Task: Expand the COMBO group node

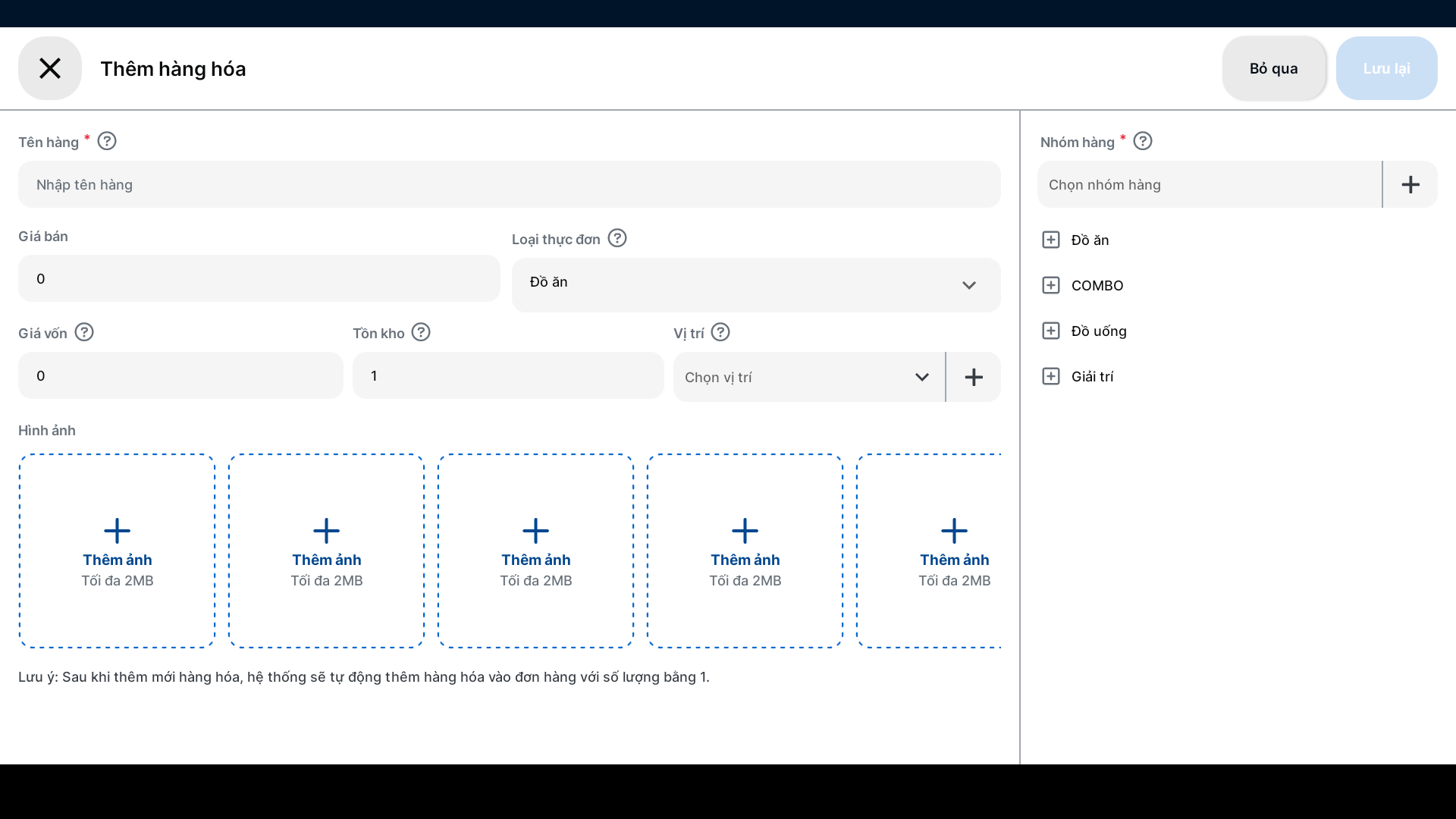Action: coord(1051,285)
